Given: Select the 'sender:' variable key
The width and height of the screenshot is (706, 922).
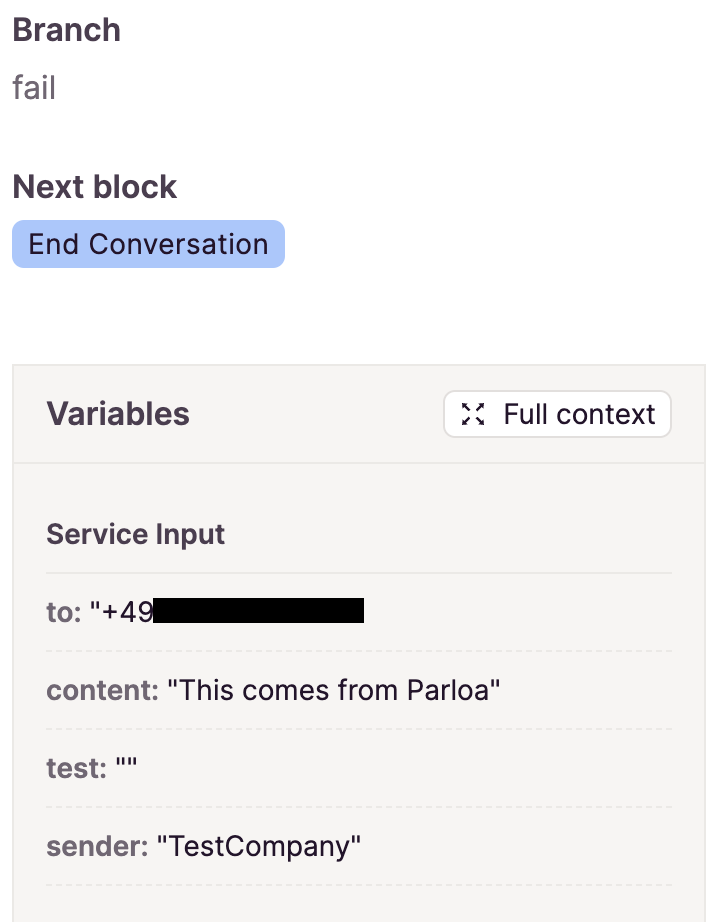Looking at the screenshot, I should pos(98,847).
